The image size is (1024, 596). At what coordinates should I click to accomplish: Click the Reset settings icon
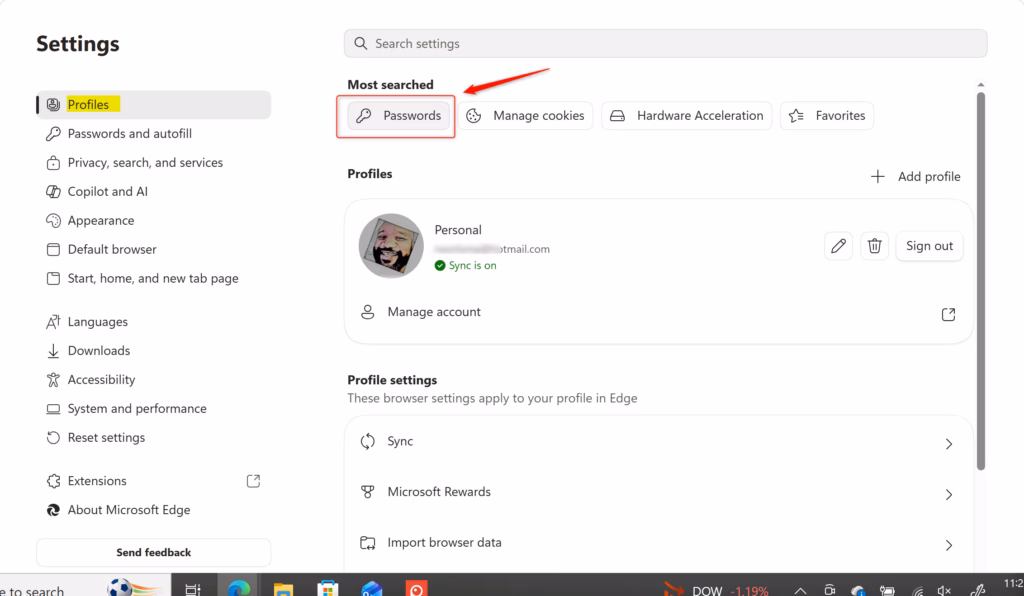(53, 437)
